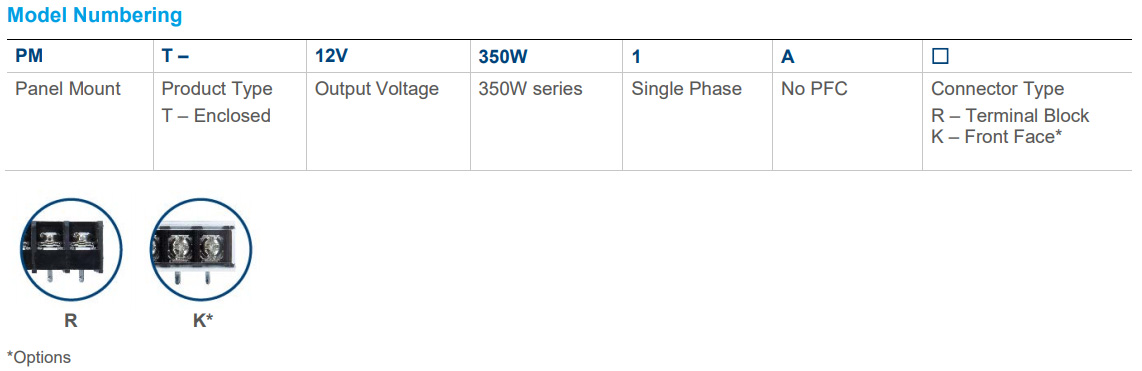Viewport: 1142px width, 371px height.
Task: Click the K front face connector image
Action: (200, 250)
